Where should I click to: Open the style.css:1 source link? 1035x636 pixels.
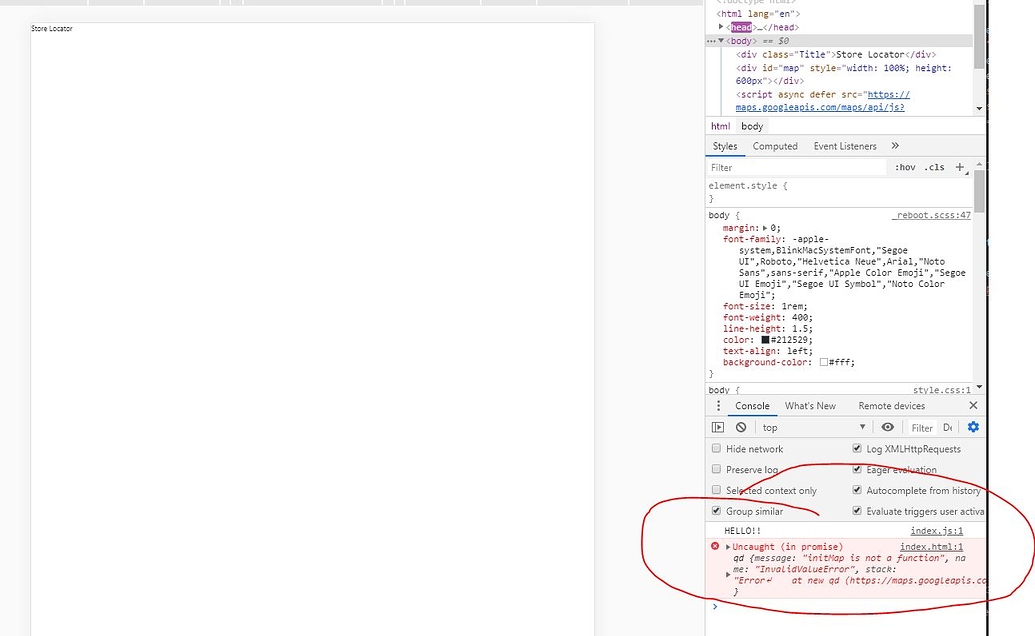[x=942, y=390]
